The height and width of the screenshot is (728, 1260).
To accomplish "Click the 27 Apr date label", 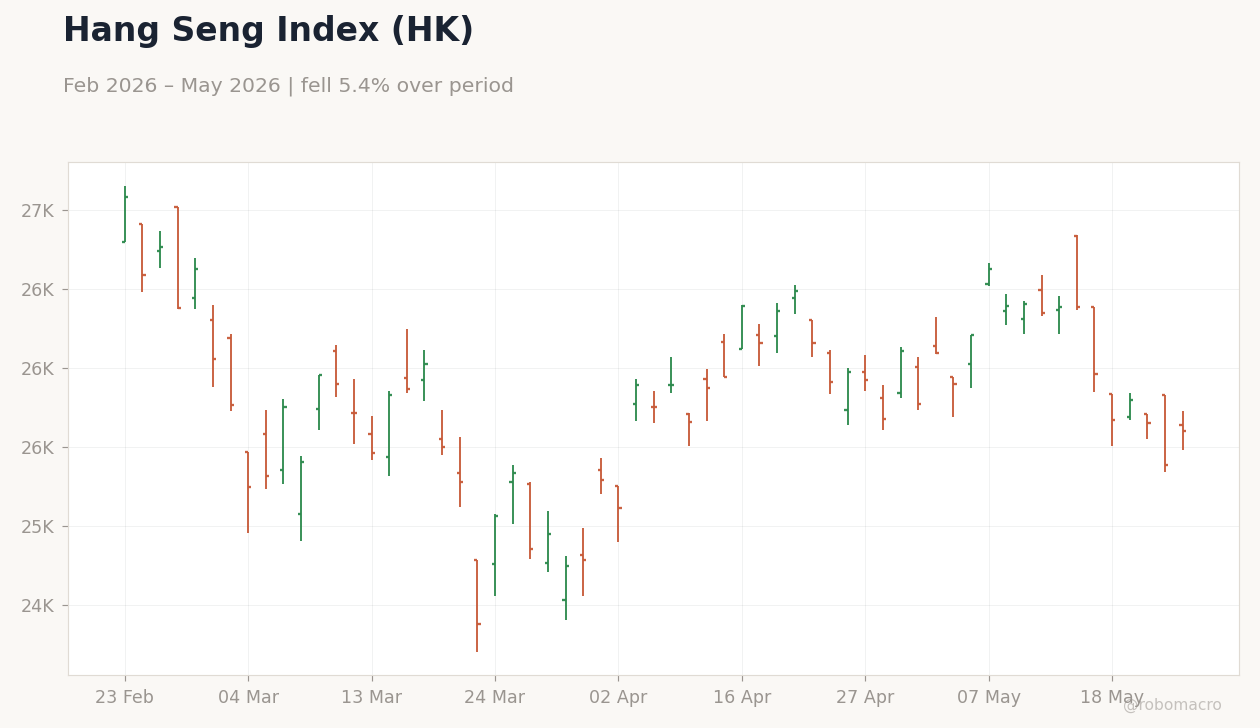I will point(865,698).
